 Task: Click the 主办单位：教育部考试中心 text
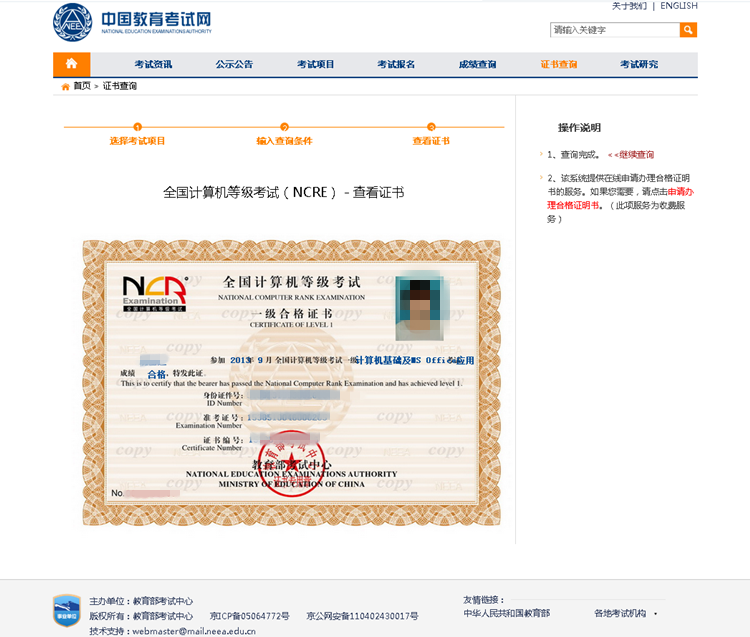click(141, 601)
